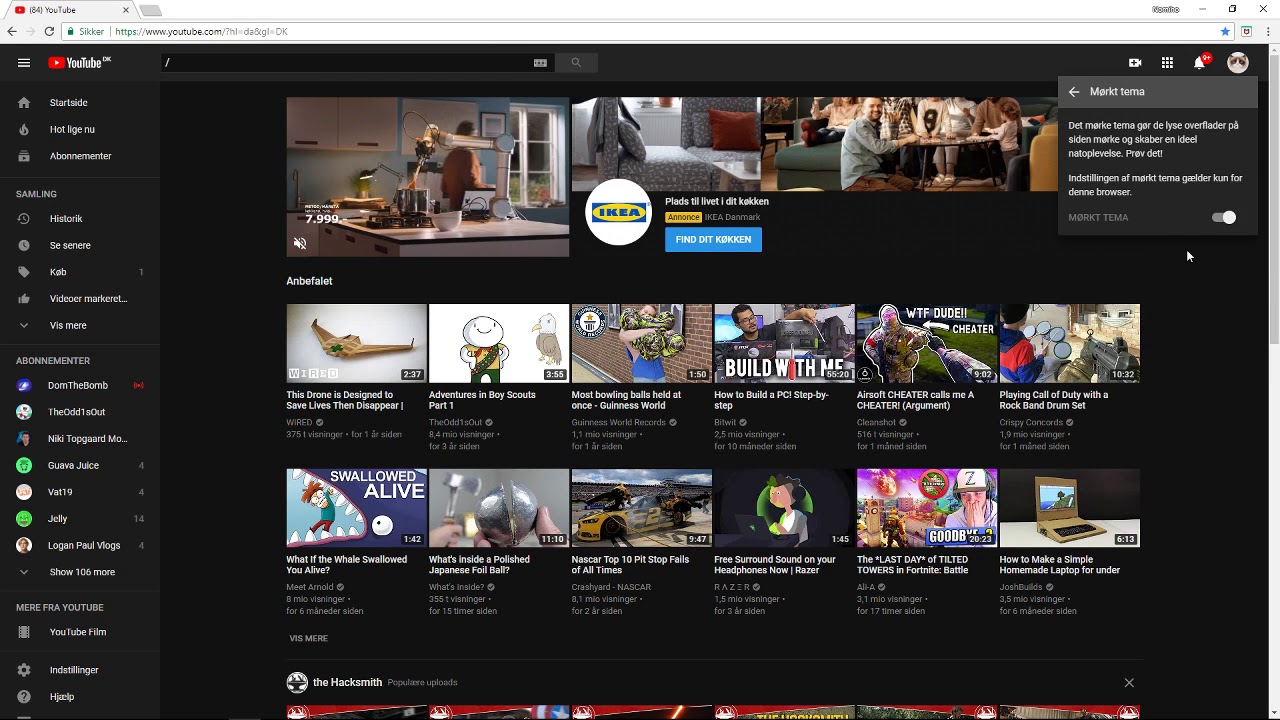Screen dimensions: 1280x720
Task: Play the WIRED drone video thumbnail
Action: pyautogui.click(x=356, y=344)
